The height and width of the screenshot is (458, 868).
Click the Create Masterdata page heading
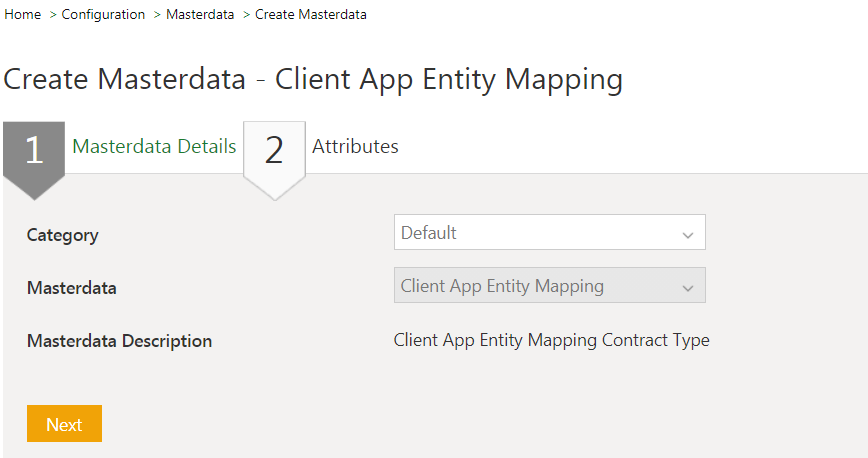pyautogui.click(x=313, y=80)
